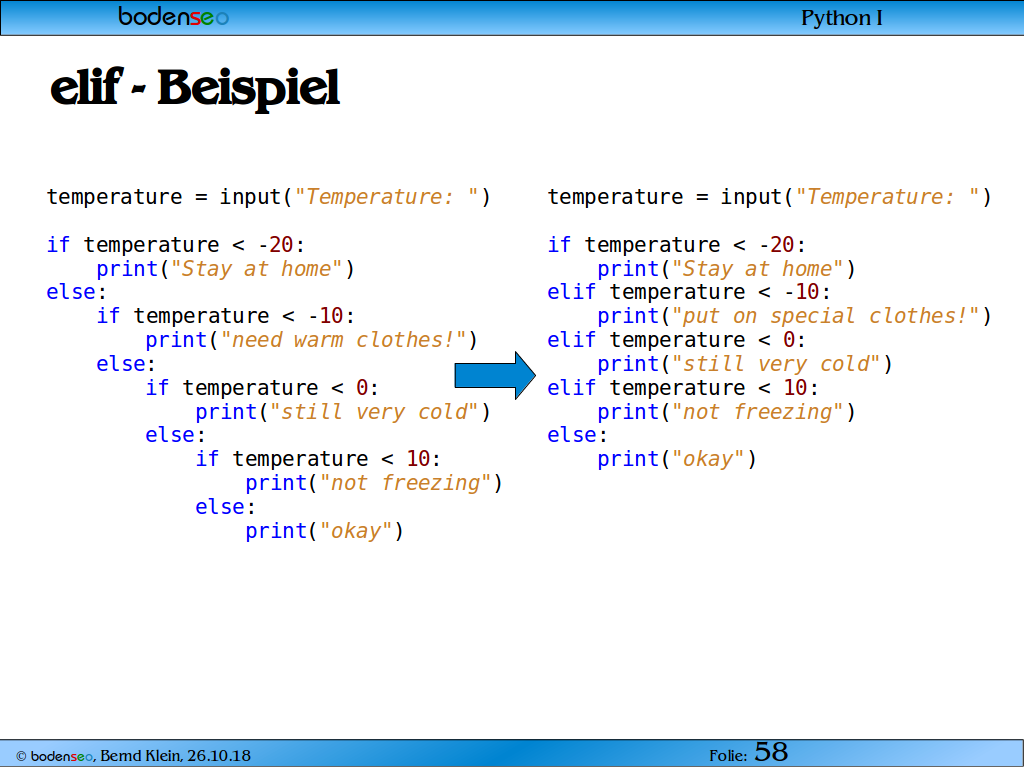Click the "Python I" header text

(x=842, y=18)
